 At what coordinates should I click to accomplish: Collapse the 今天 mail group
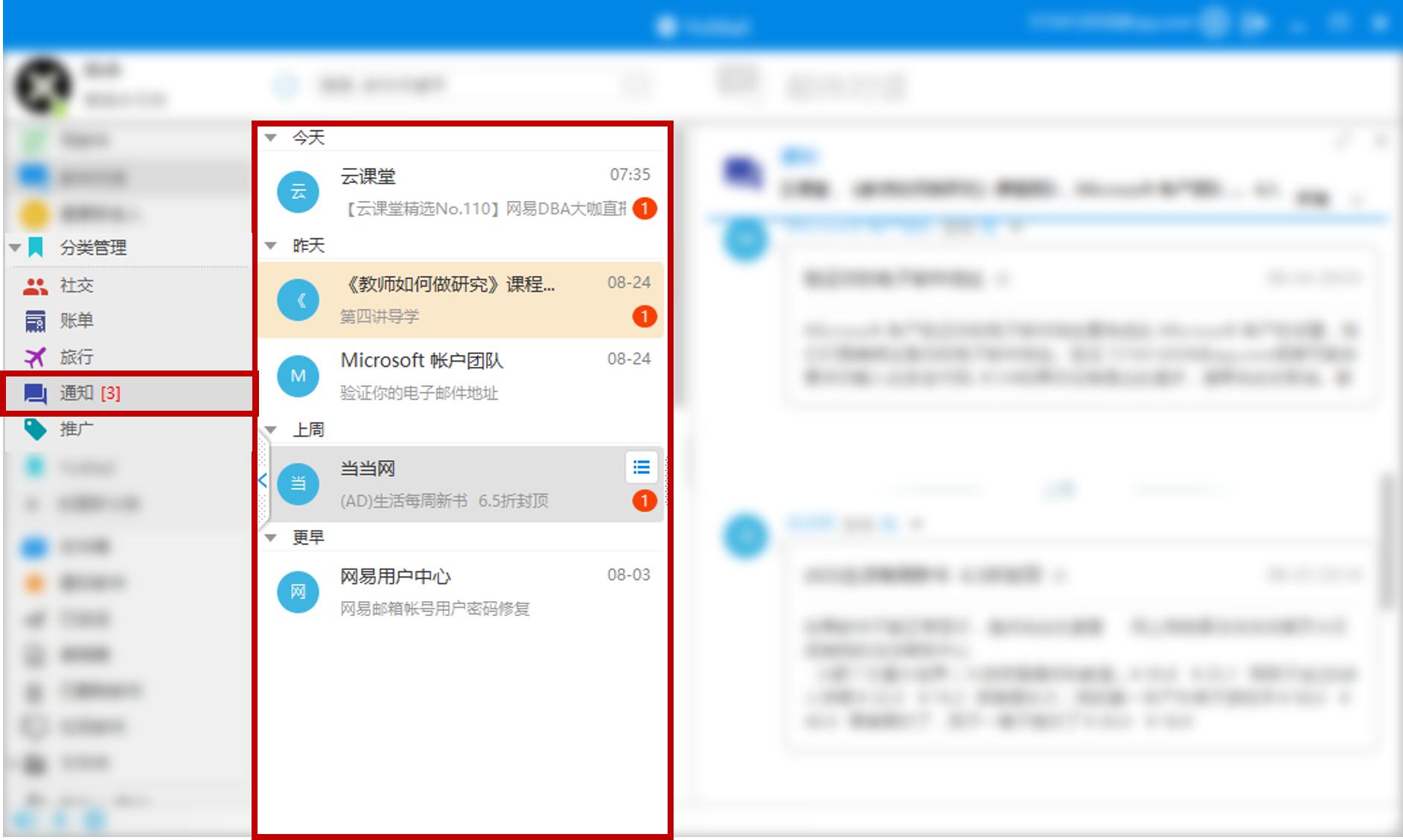(x=271, y=138)
